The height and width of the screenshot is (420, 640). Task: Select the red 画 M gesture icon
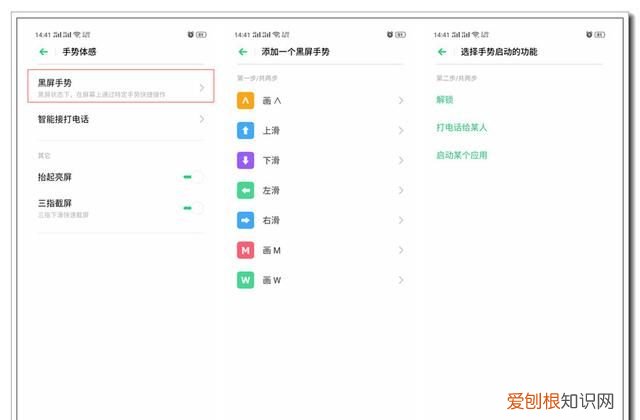(245, 250)
